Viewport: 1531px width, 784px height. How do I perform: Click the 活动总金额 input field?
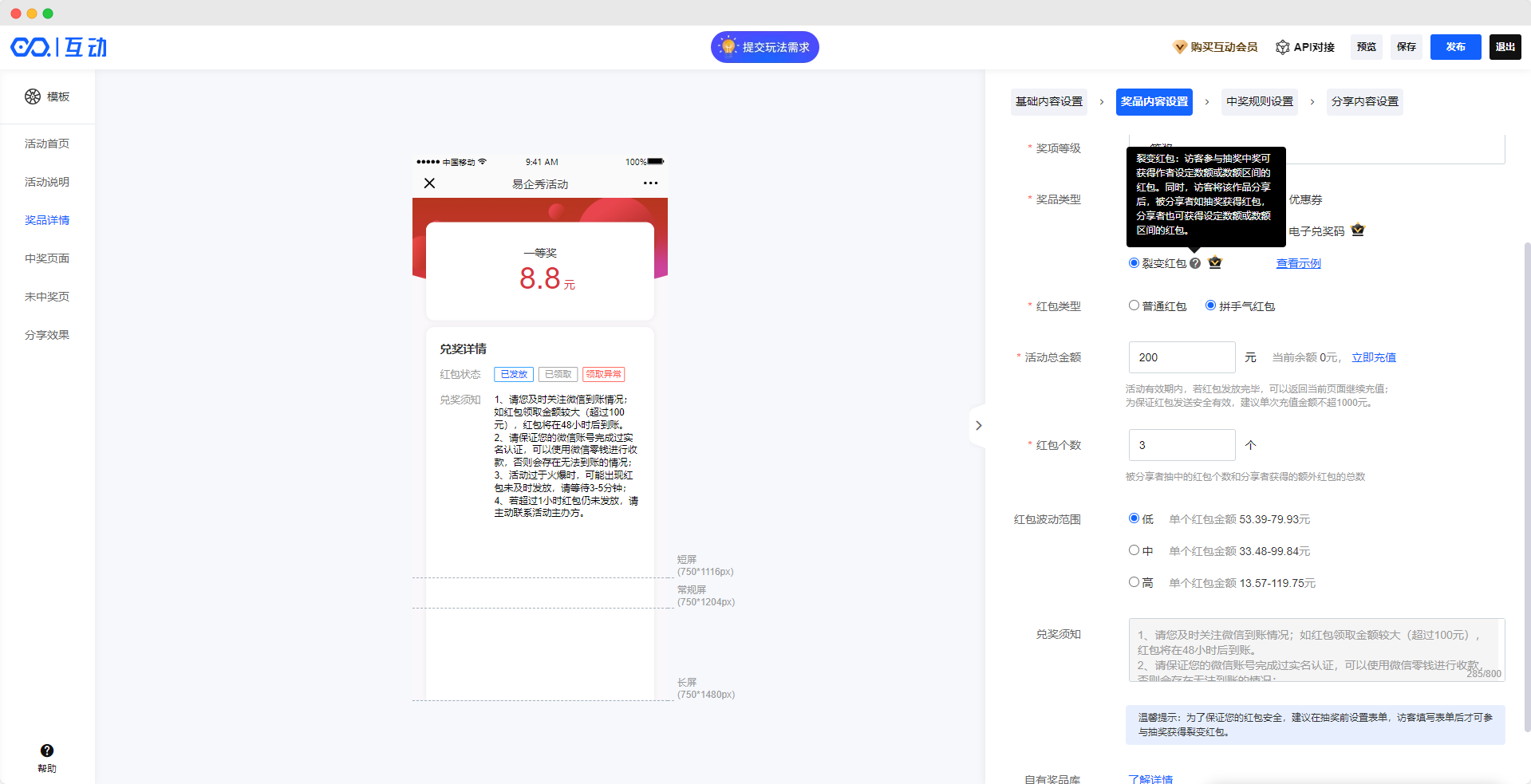pyautogui.click(x=1181, y=357)
